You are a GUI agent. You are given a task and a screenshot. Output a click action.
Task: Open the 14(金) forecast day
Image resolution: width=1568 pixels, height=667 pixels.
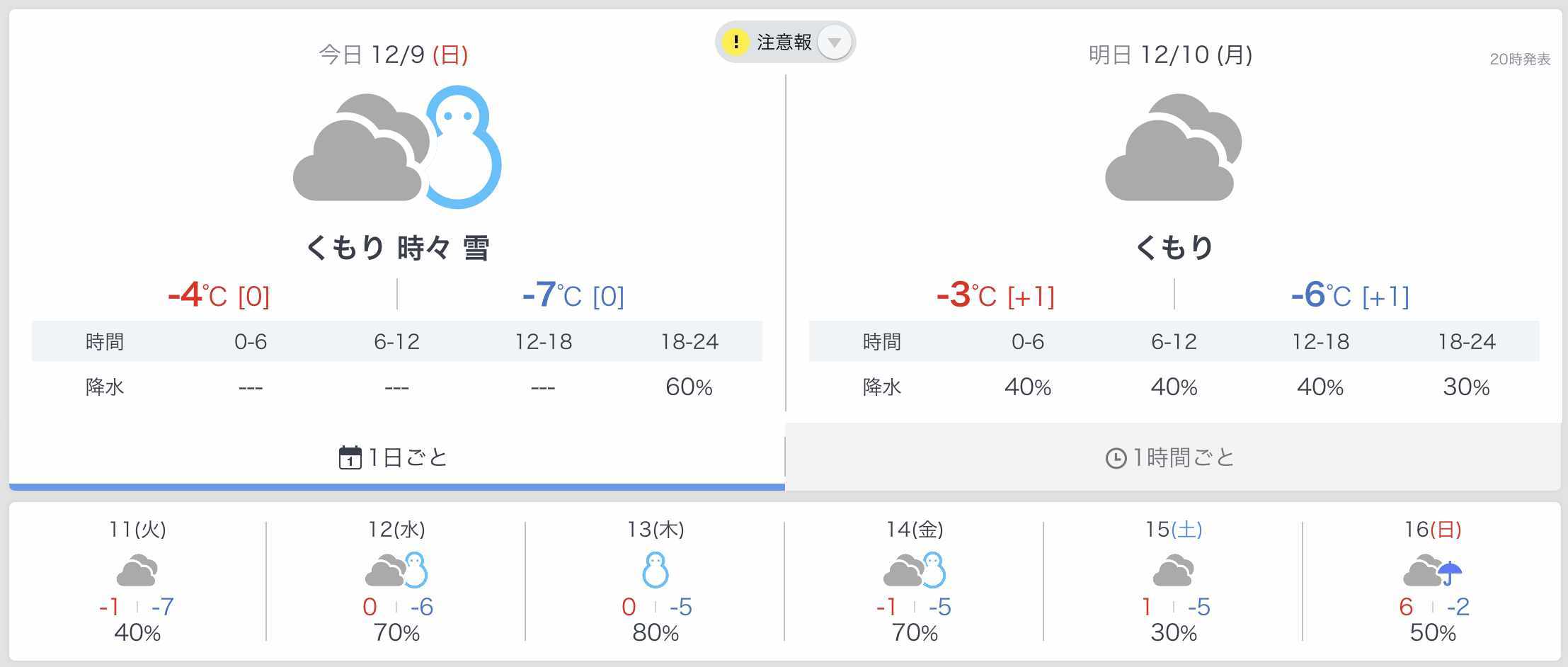point(915,581)
